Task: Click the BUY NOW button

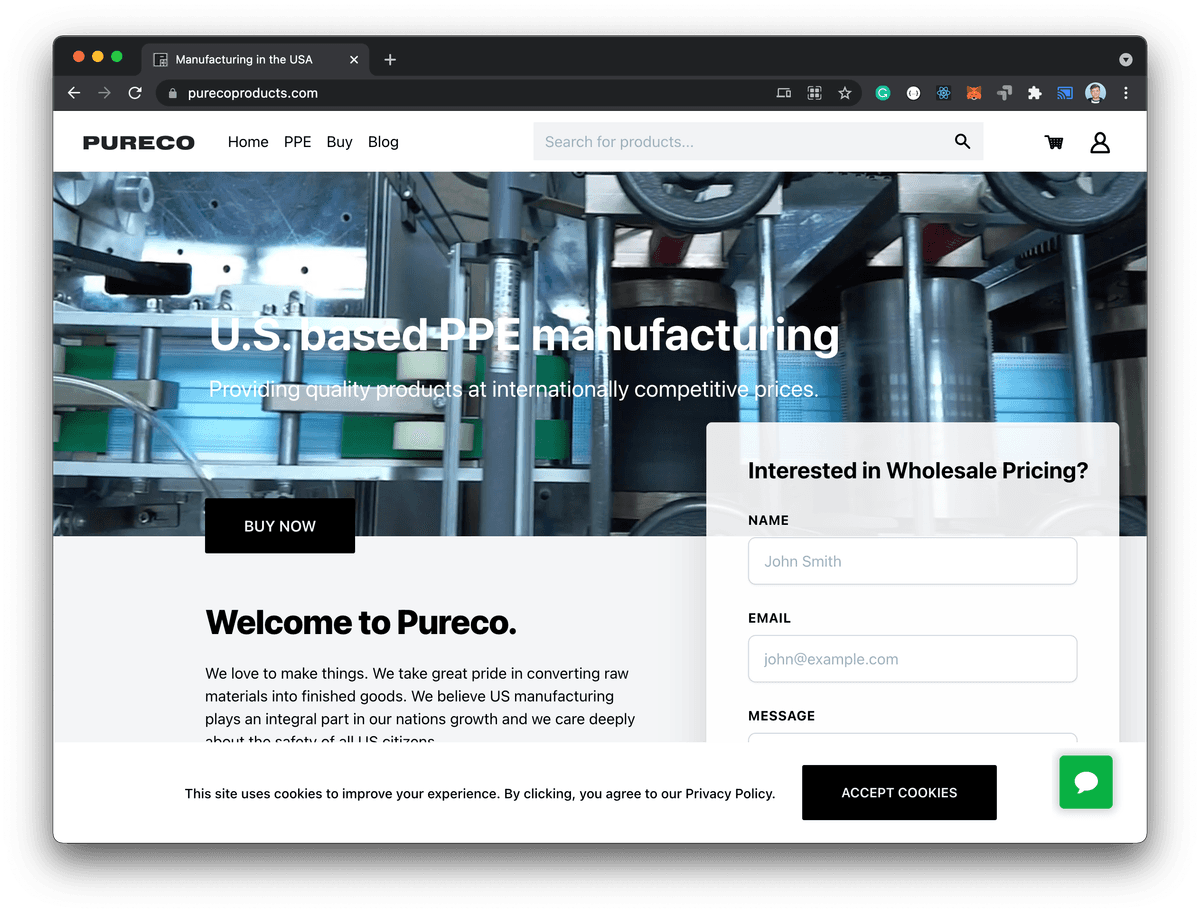Action: pyautogui.click(x=280, y=526)
